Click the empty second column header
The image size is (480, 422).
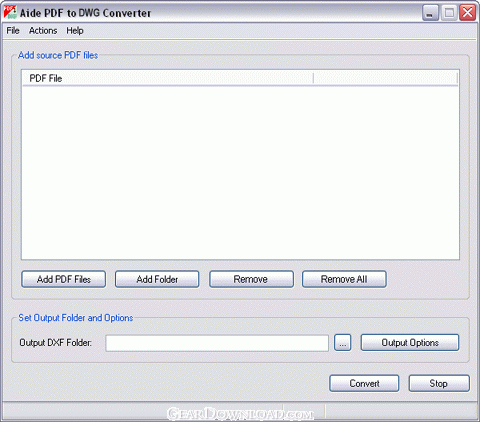[385, 78]
